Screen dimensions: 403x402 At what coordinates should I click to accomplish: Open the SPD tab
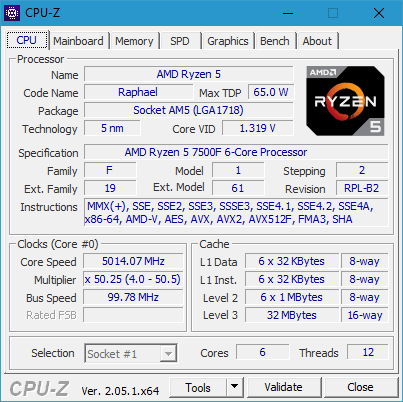(x=180, y=41)
